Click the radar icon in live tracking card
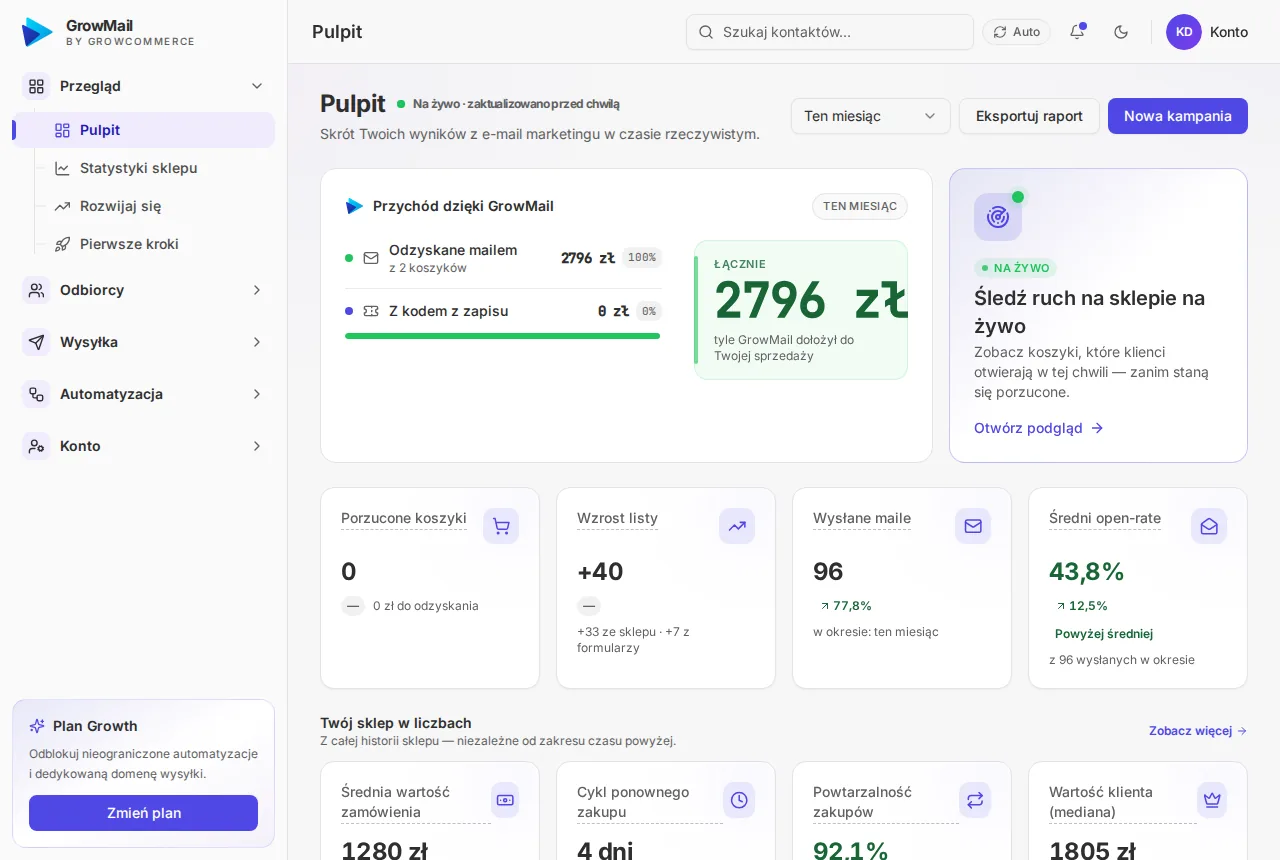This screenshot has width=1280, height=860. (998, 217)
